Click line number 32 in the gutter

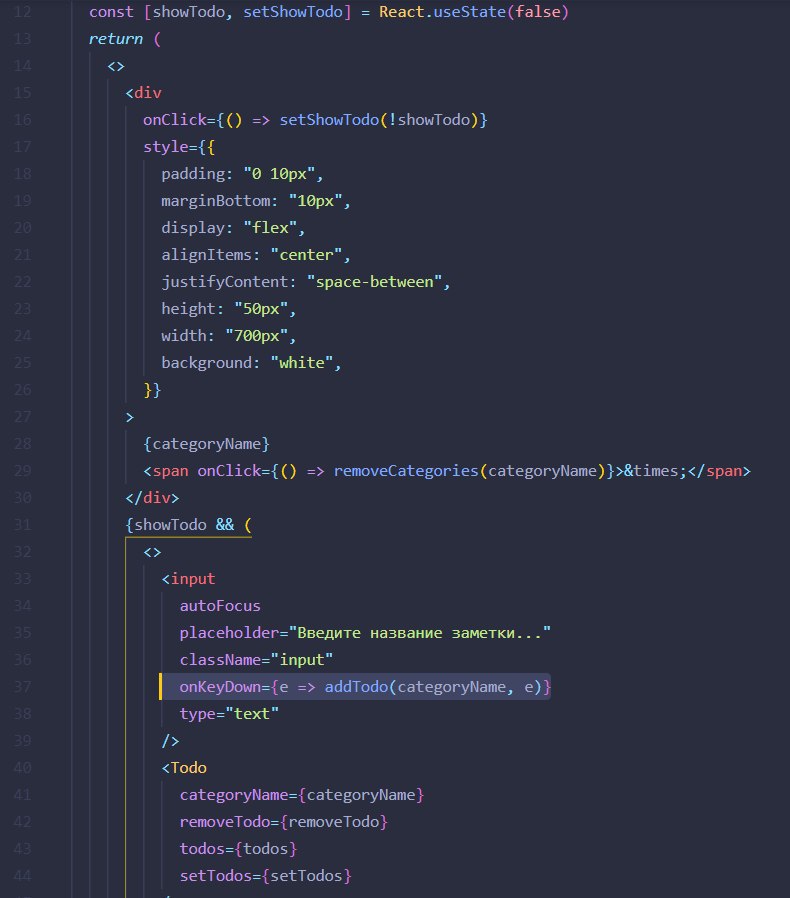(22, 552)
